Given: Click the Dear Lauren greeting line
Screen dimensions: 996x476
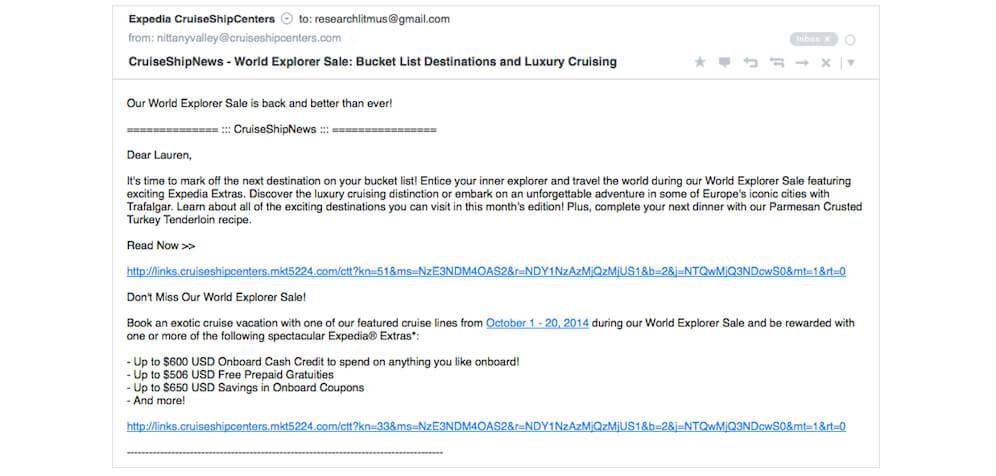Looking at the screenshot, I should (159, 155).
